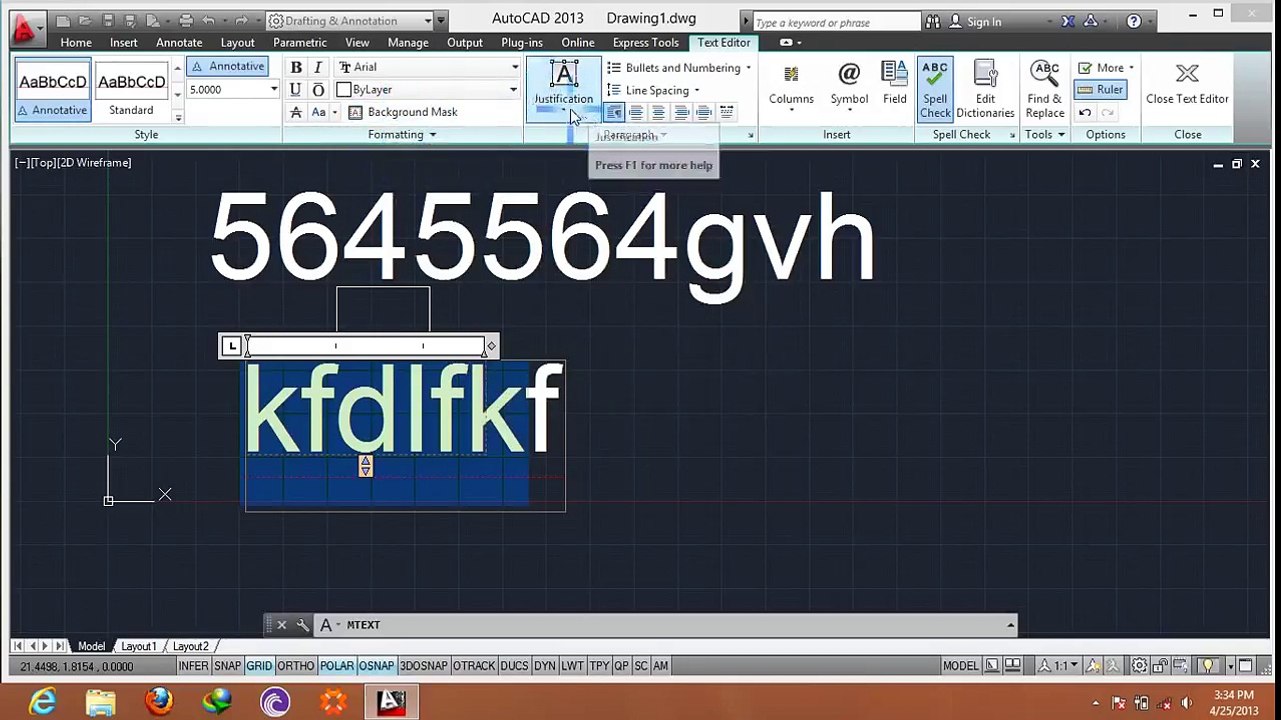Image resolution: width=1281 pixels, height=720 pixels.
Task: Open the Symbol insert menu
Action: 849,86
